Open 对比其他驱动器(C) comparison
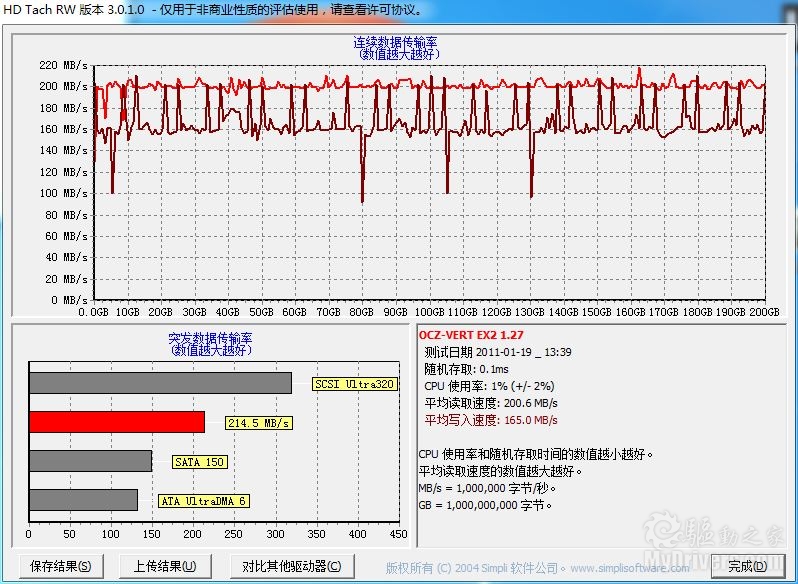Screen dimensions: 798x584 [x=292, y=566]
